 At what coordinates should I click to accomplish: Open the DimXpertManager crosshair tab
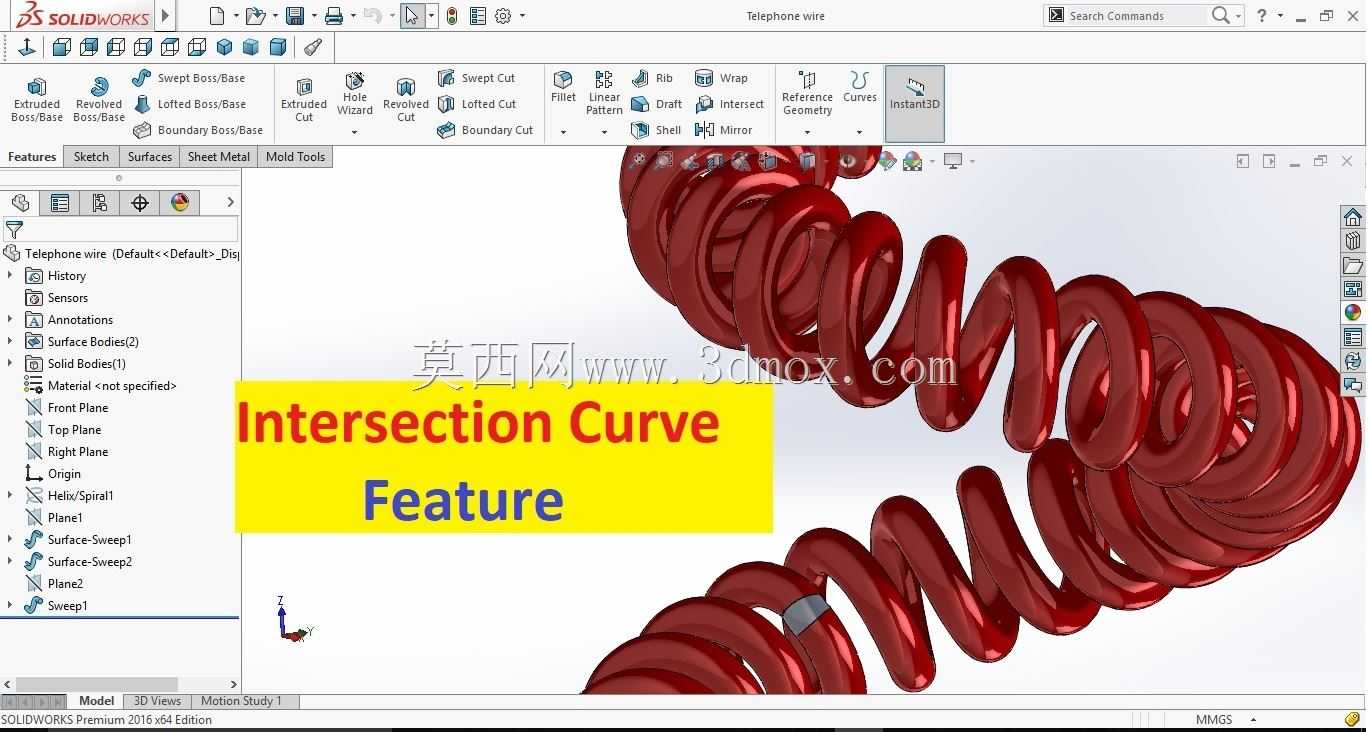pyautogui.click(x=140, y=203)
